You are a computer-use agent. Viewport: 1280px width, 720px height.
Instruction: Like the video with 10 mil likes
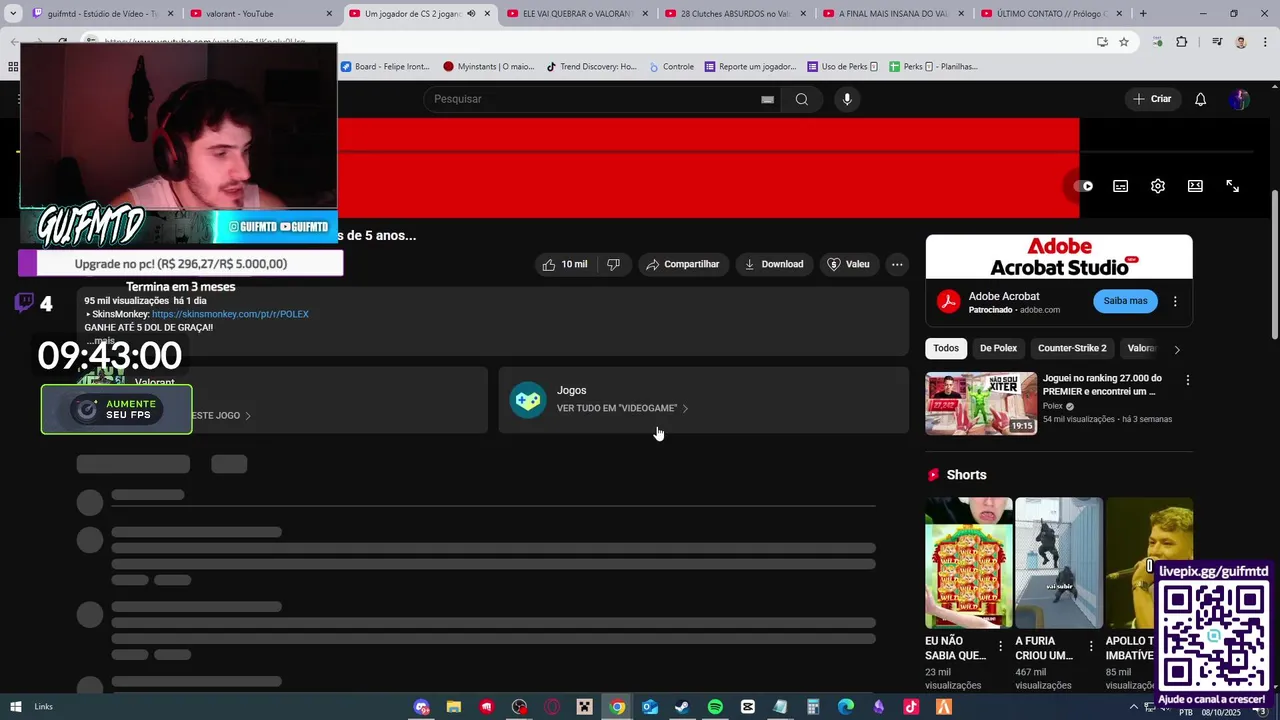tap(564, 264)
